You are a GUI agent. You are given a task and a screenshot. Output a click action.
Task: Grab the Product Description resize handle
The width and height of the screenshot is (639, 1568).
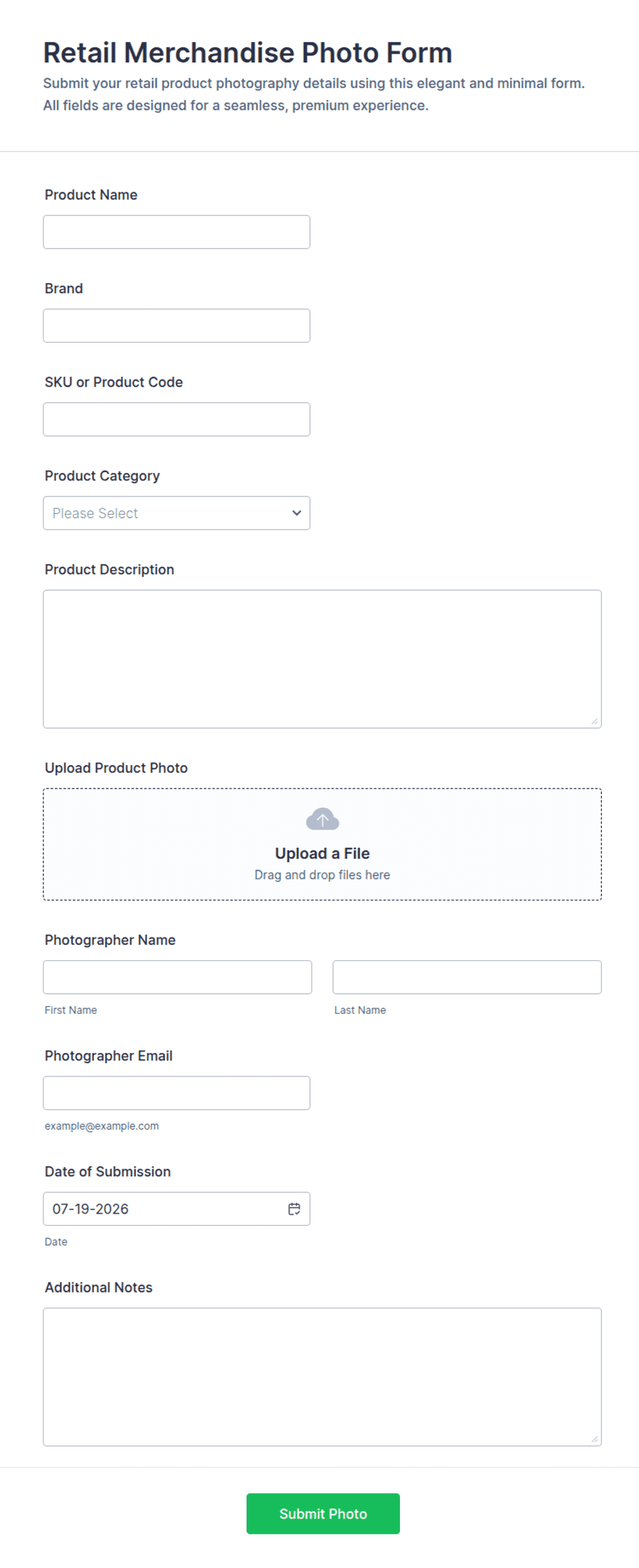click(x=594, y=721)
